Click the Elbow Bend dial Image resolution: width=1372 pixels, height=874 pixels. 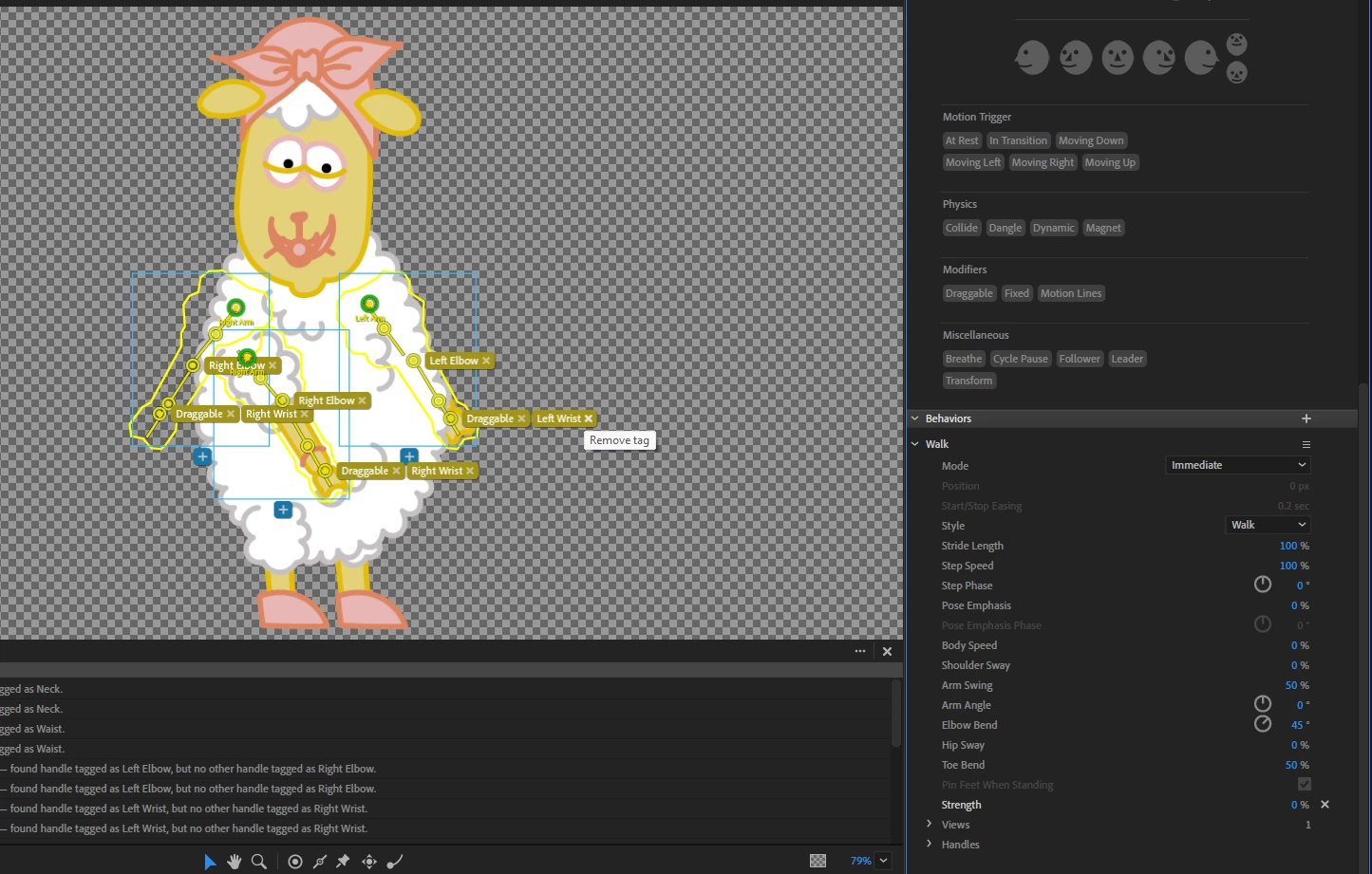[1263, 724]
